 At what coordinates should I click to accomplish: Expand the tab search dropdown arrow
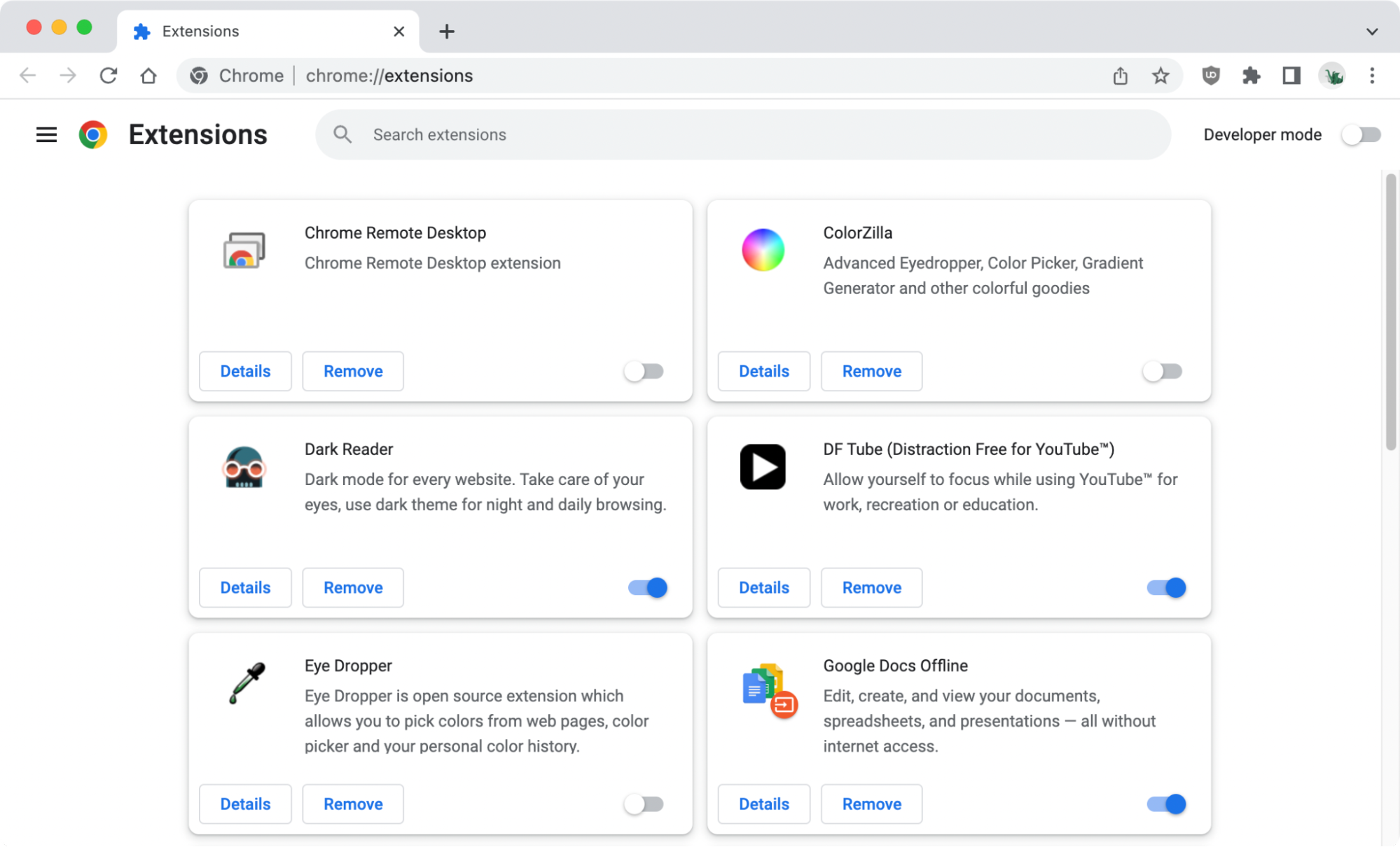point(1372,31)
